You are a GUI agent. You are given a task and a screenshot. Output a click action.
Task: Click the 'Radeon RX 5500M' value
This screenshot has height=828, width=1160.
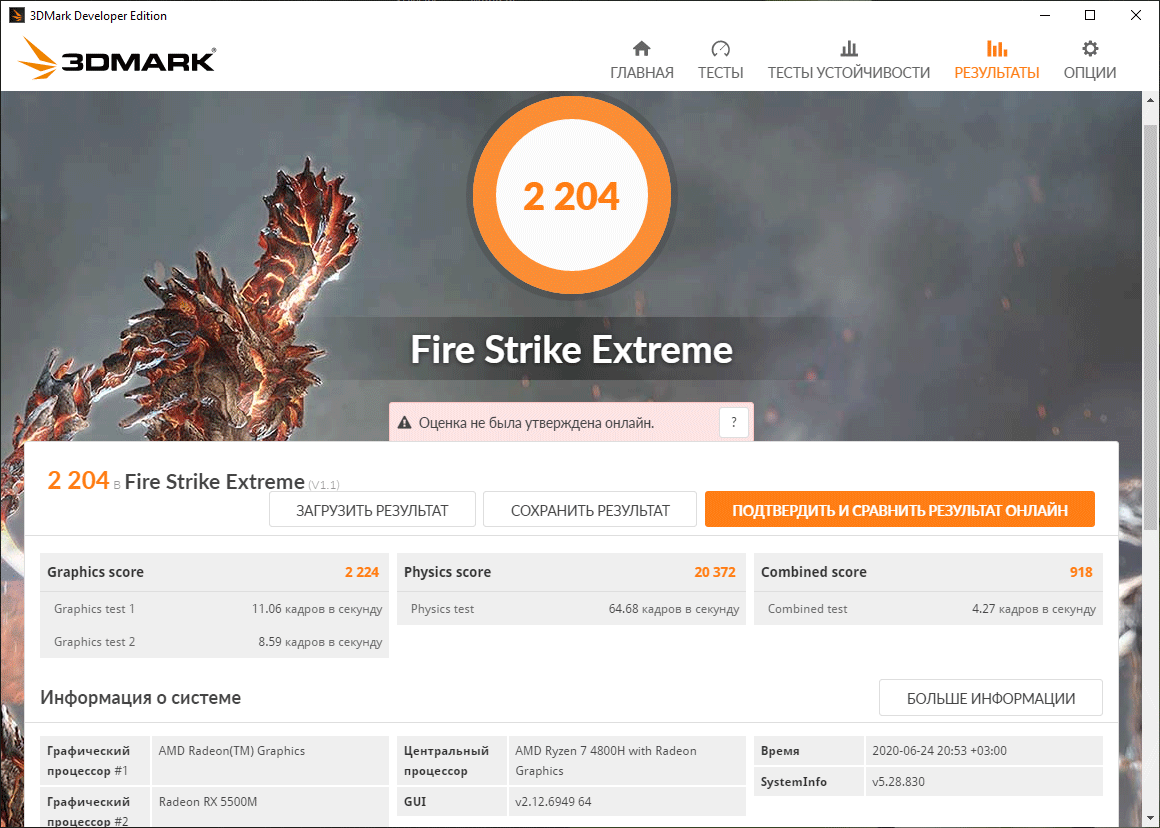[208, 801]
